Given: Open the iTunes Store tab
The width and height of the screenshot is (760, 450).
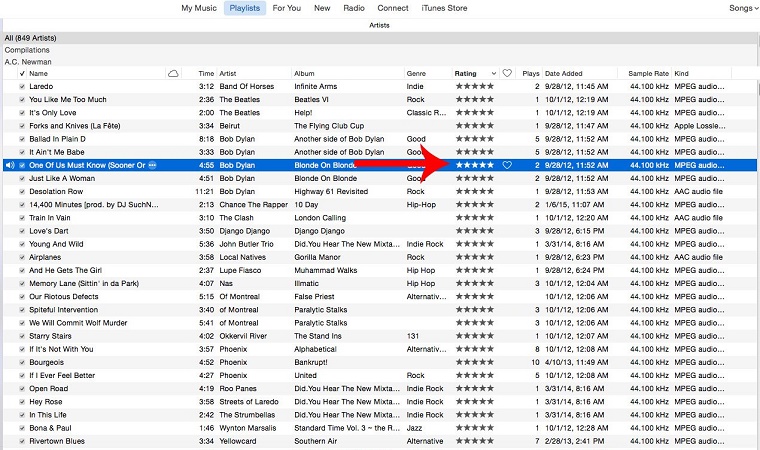Looking at the screenshot, I should click(444, 8).
